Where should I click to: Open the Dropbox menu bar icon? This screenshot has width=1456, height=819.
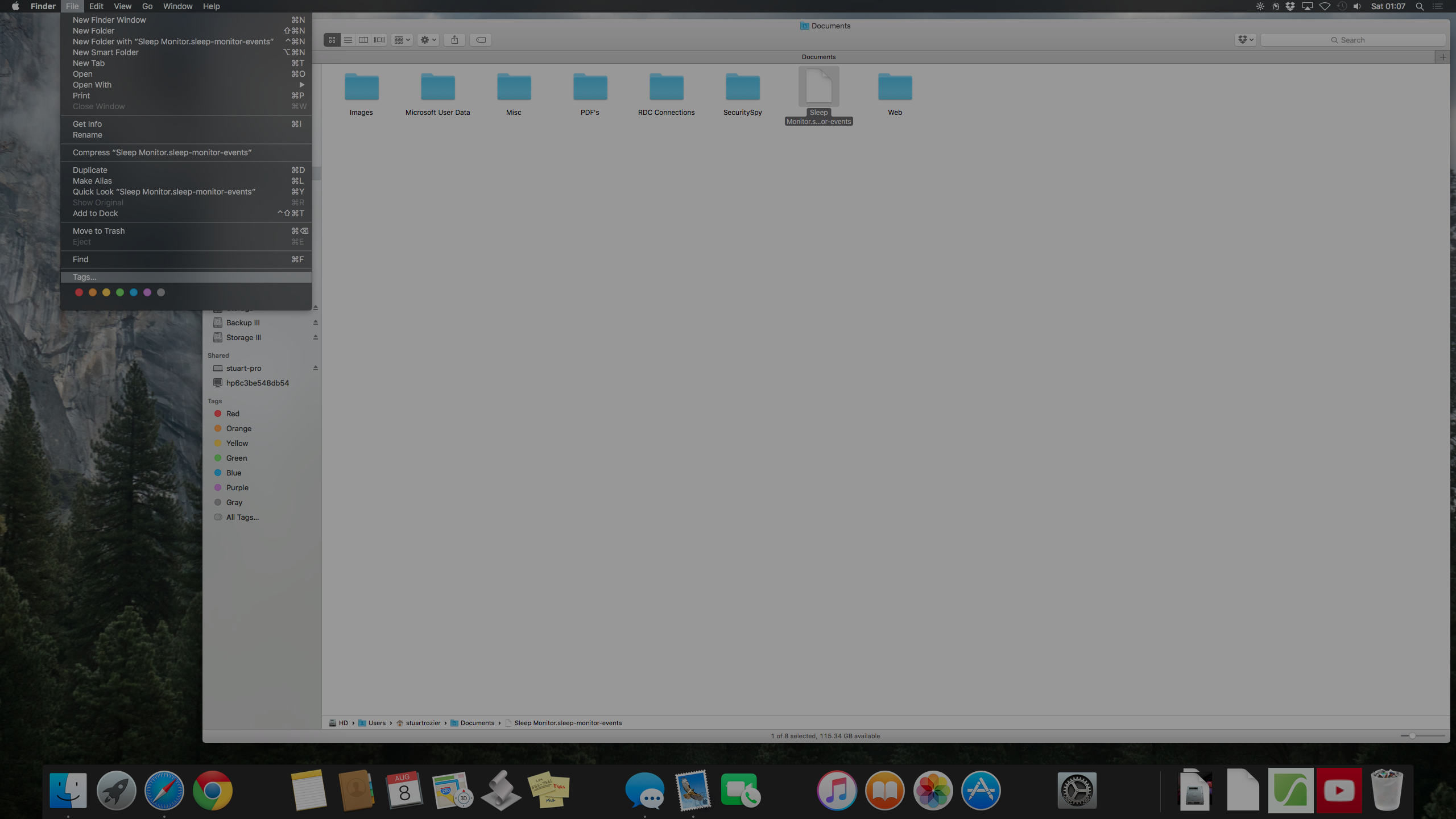(x=1290, y=6)
